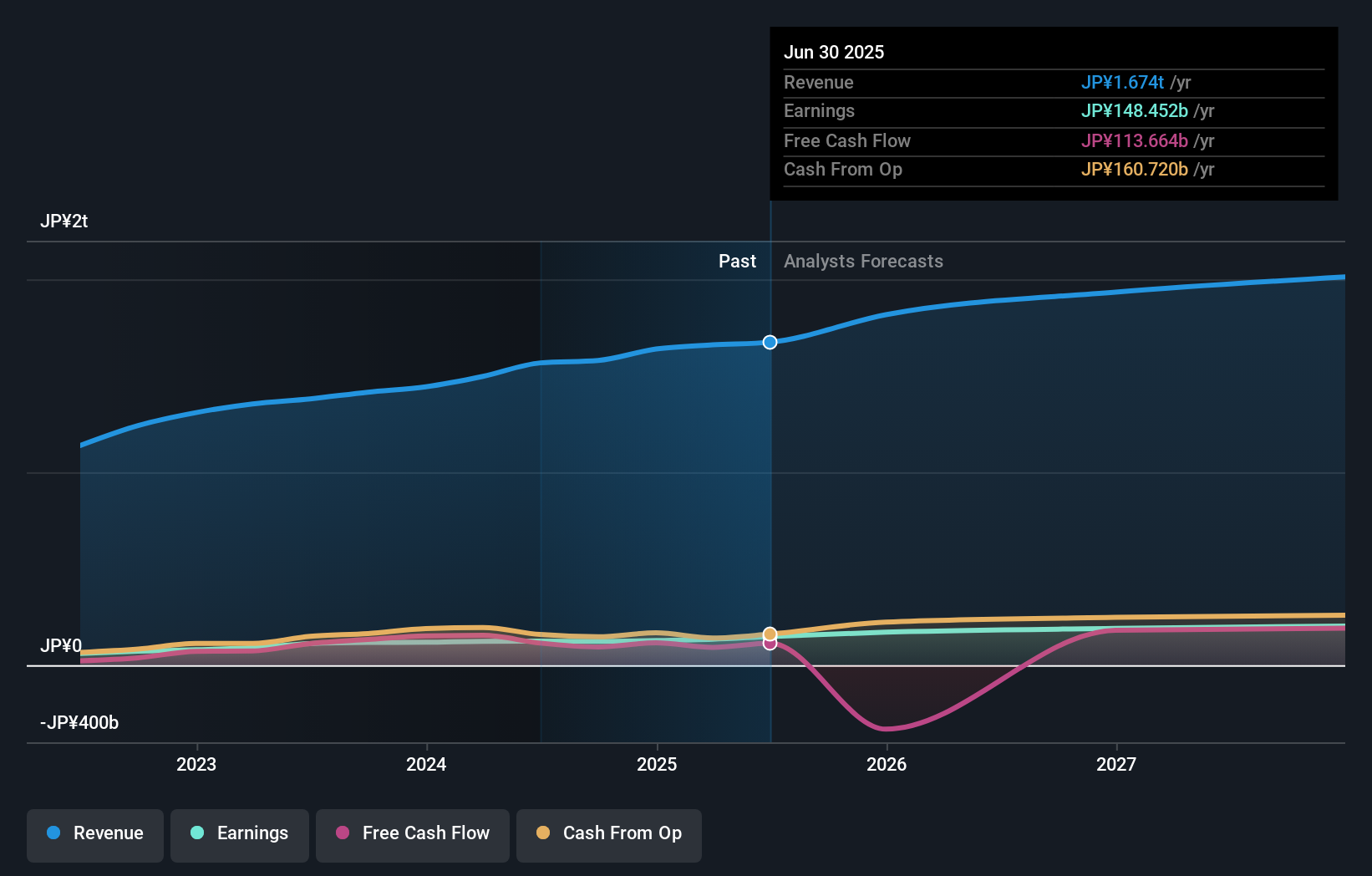
Task: Click the orange cash from op marker
Action: pos(770,634)
